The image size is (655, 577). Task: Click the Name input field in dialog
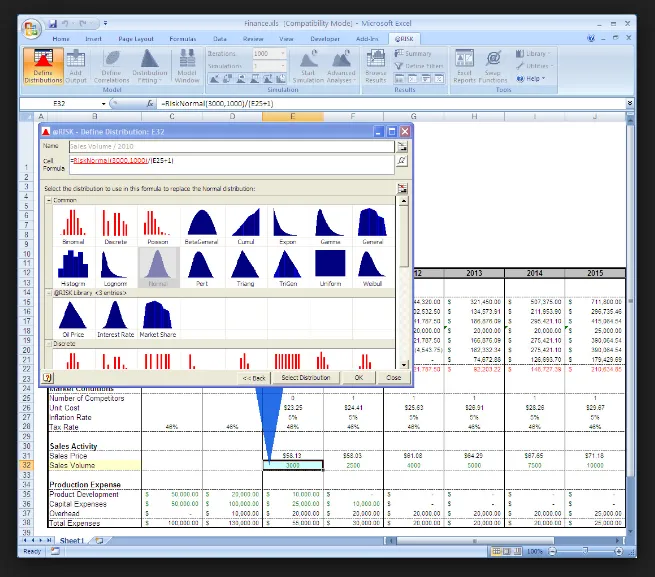click(231, 147)
